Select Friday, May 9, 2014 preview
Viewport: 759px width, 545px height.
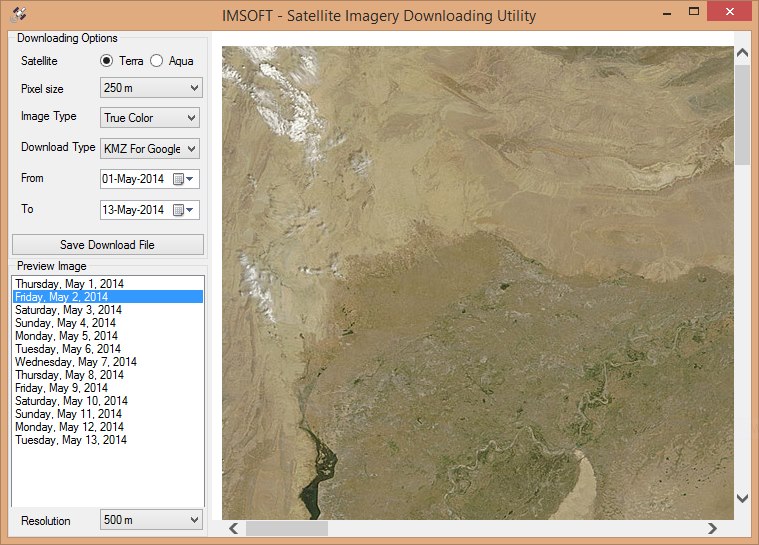pyautogui.click(x=107, y=388)
